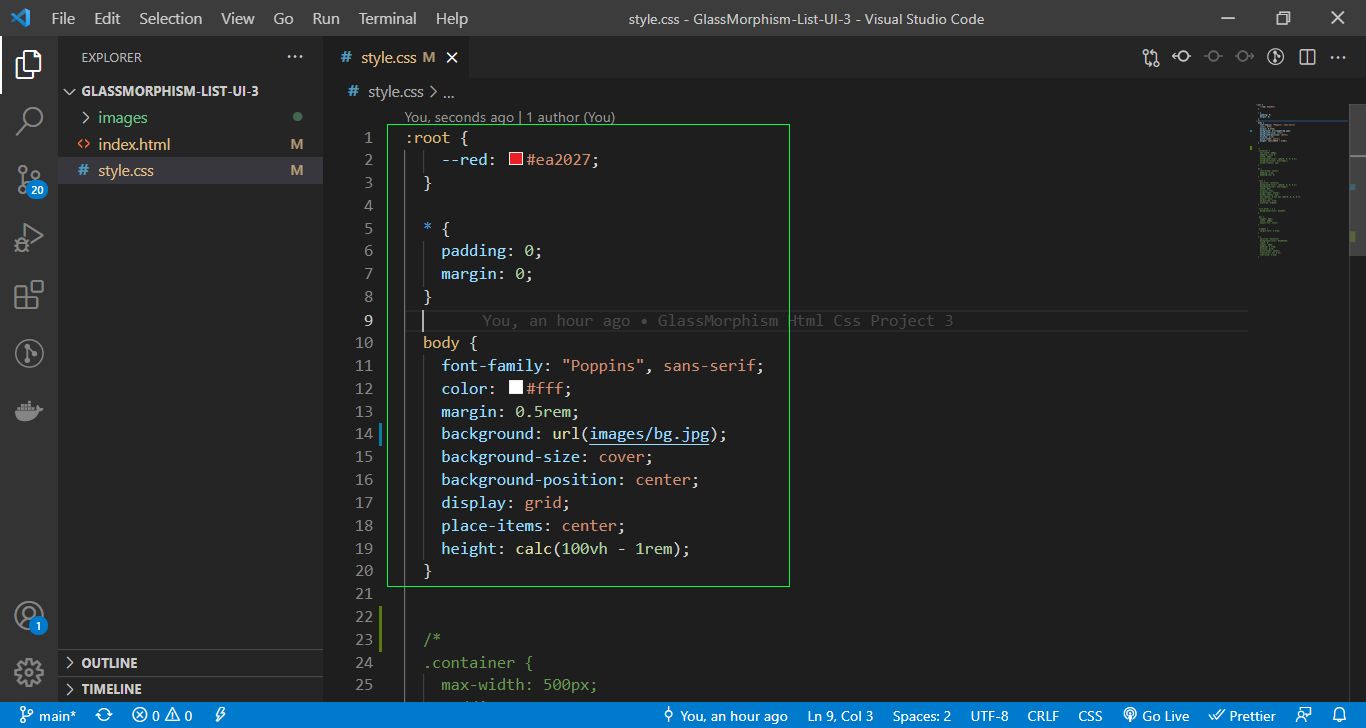Click the main* branch indicator
This screenshot has width=1366, height=728.
tap(48, 716)
